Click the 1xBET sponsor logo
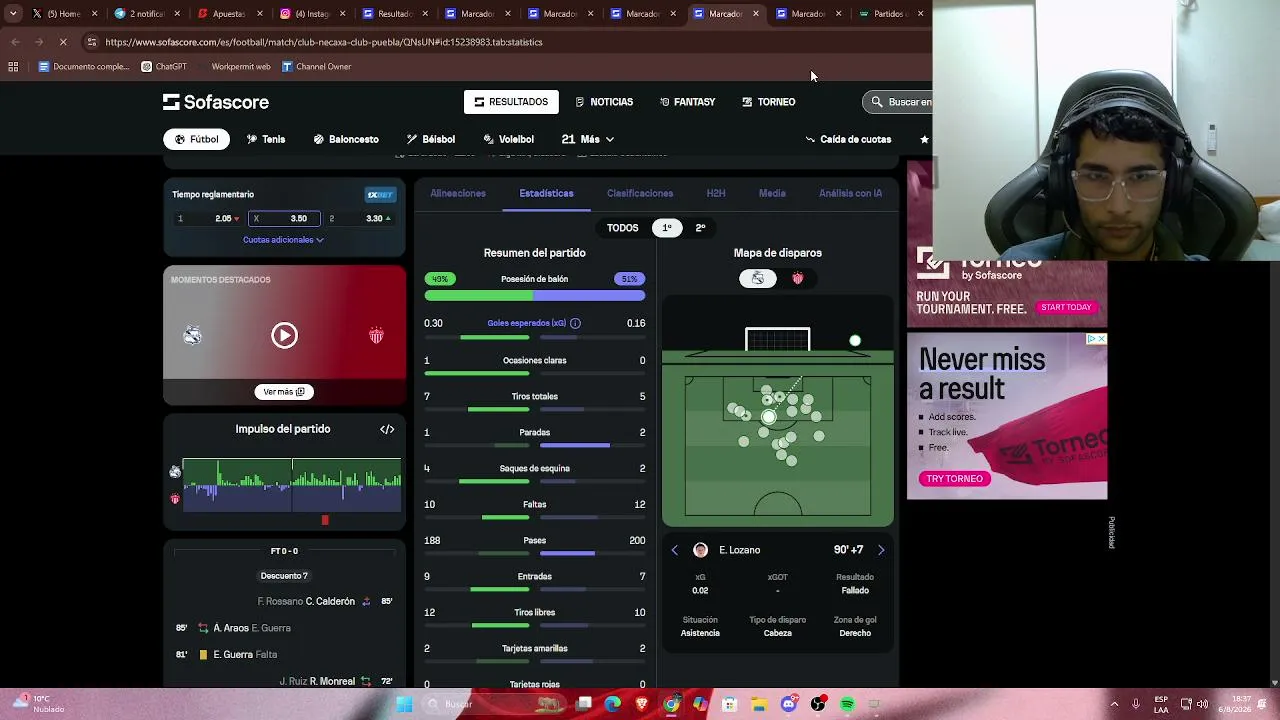 [380, 194]
